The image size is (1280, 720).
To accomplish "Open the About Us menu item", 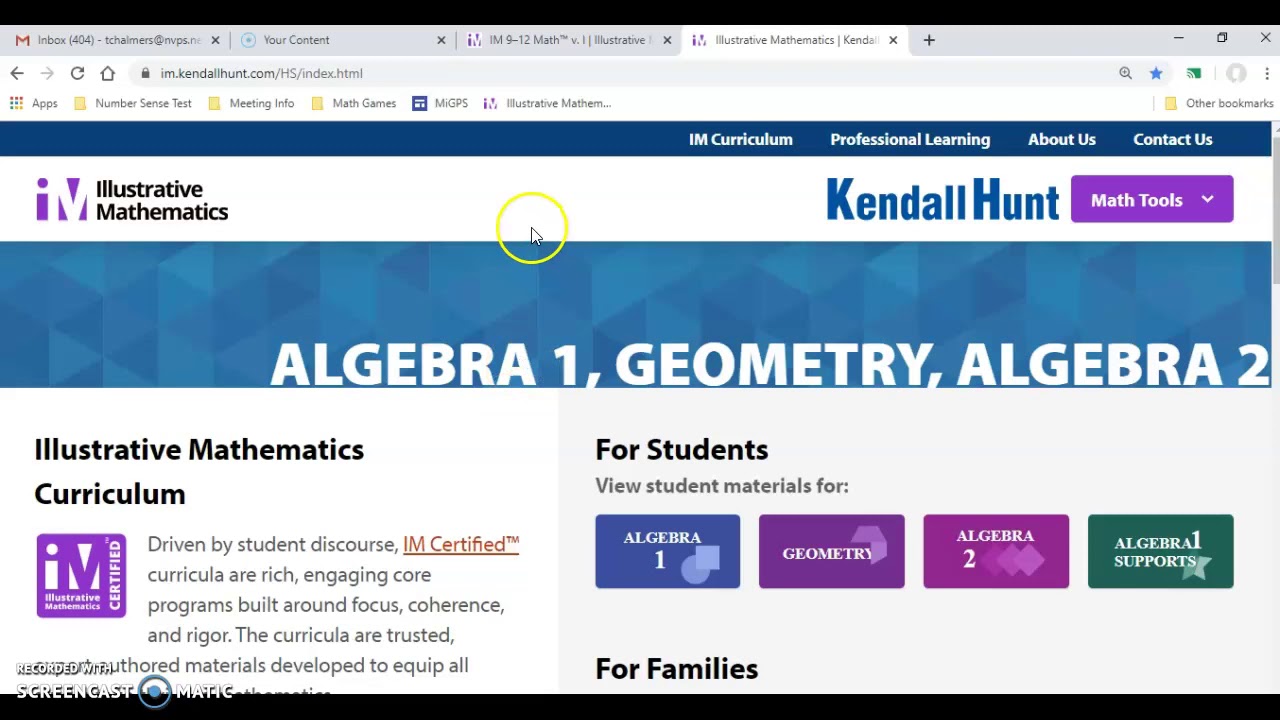I will (1062, 139).
